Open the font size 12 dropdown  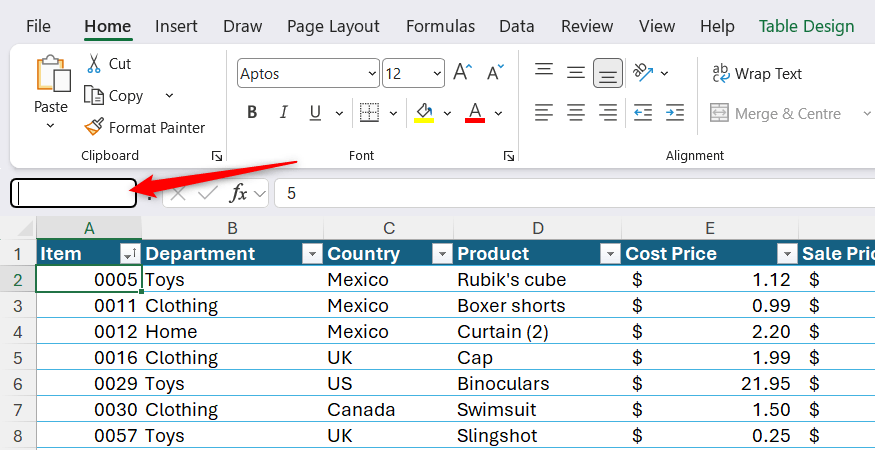pyautogui.click(x=437, y=74)
